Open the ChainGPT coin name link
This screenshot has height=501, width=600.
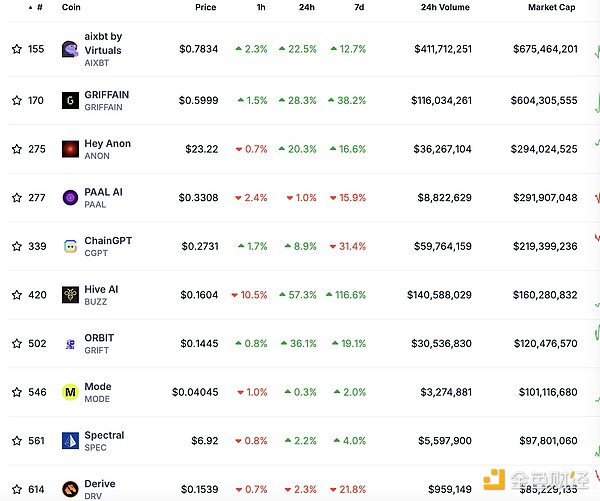pos(108,241)
